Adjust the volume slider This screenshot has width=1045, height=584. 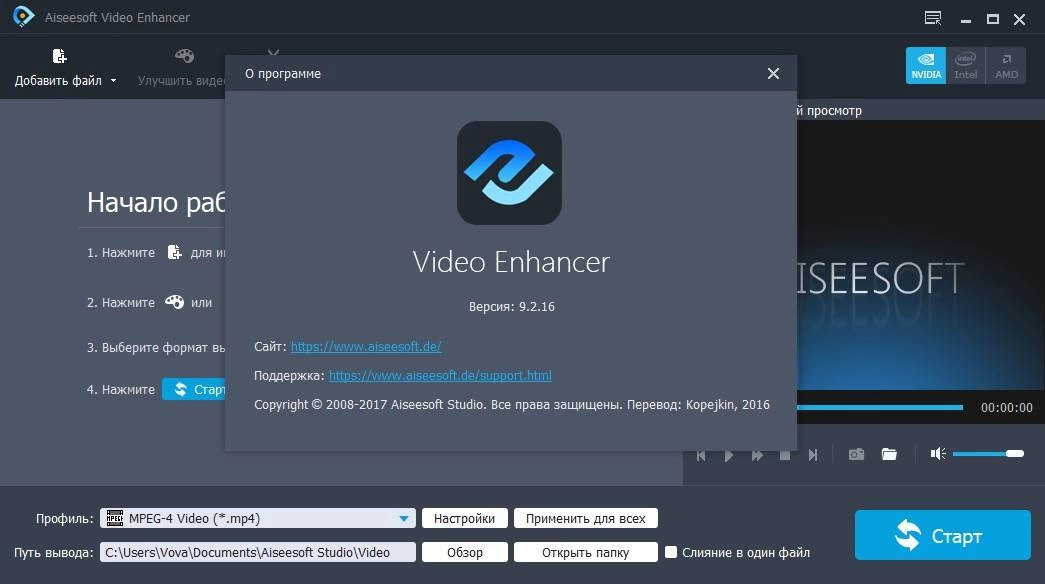click(988, 454)
